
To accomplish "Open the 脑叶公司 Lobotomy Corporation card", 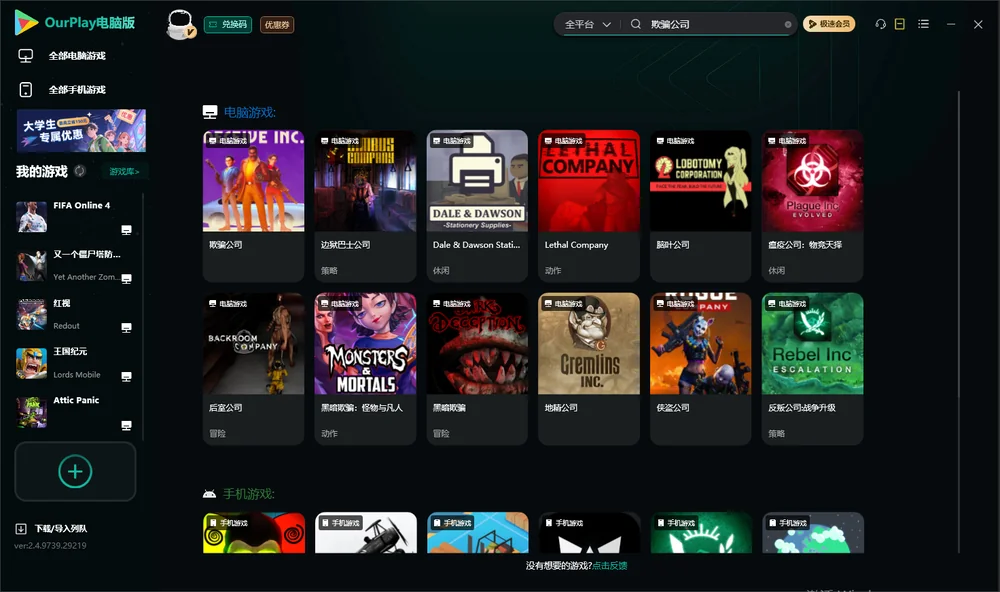I will (x=700, y=205).
